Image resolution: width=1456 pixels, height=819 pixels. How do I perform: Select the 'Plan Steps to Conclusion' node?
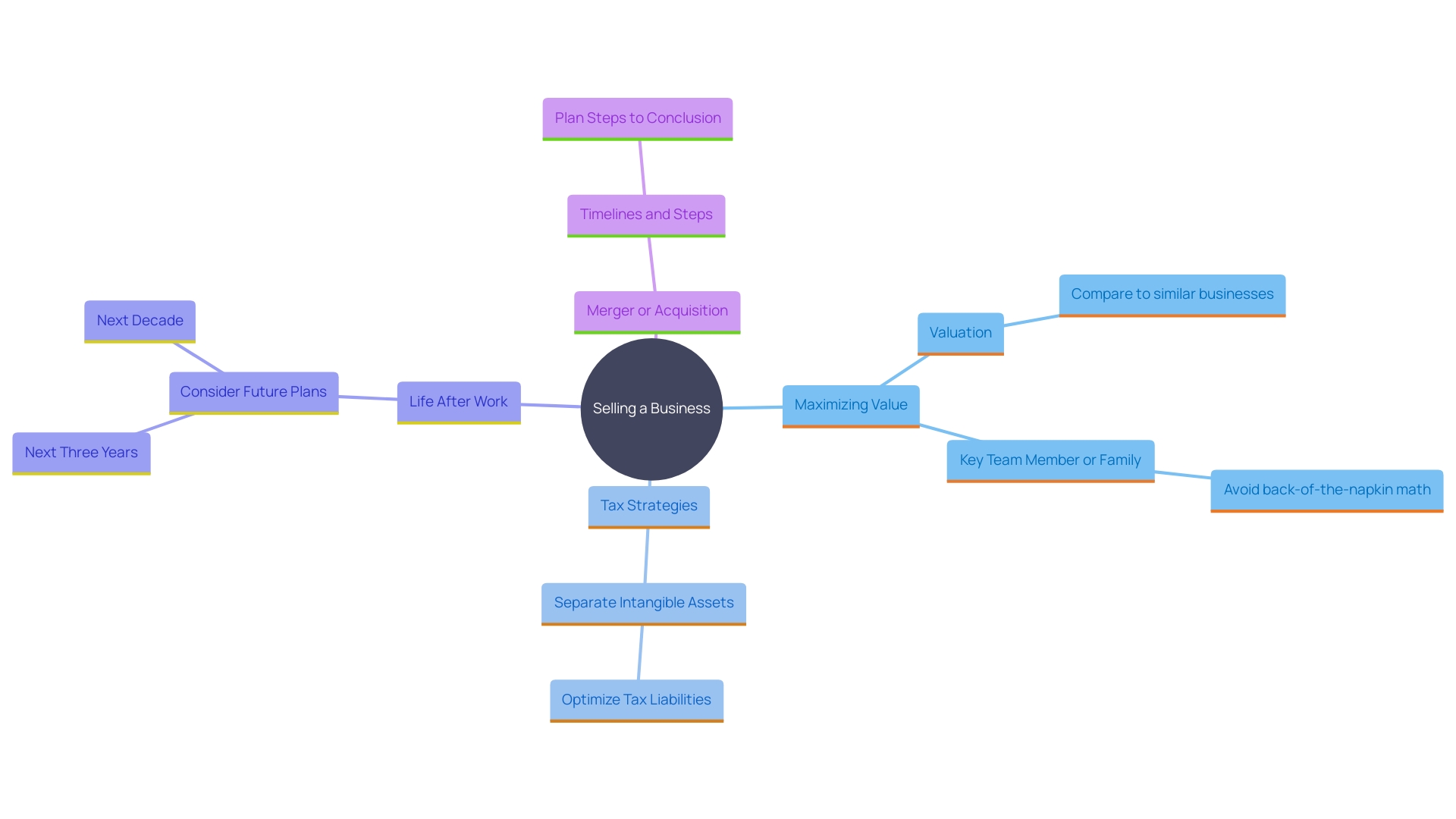click(637, 117)
